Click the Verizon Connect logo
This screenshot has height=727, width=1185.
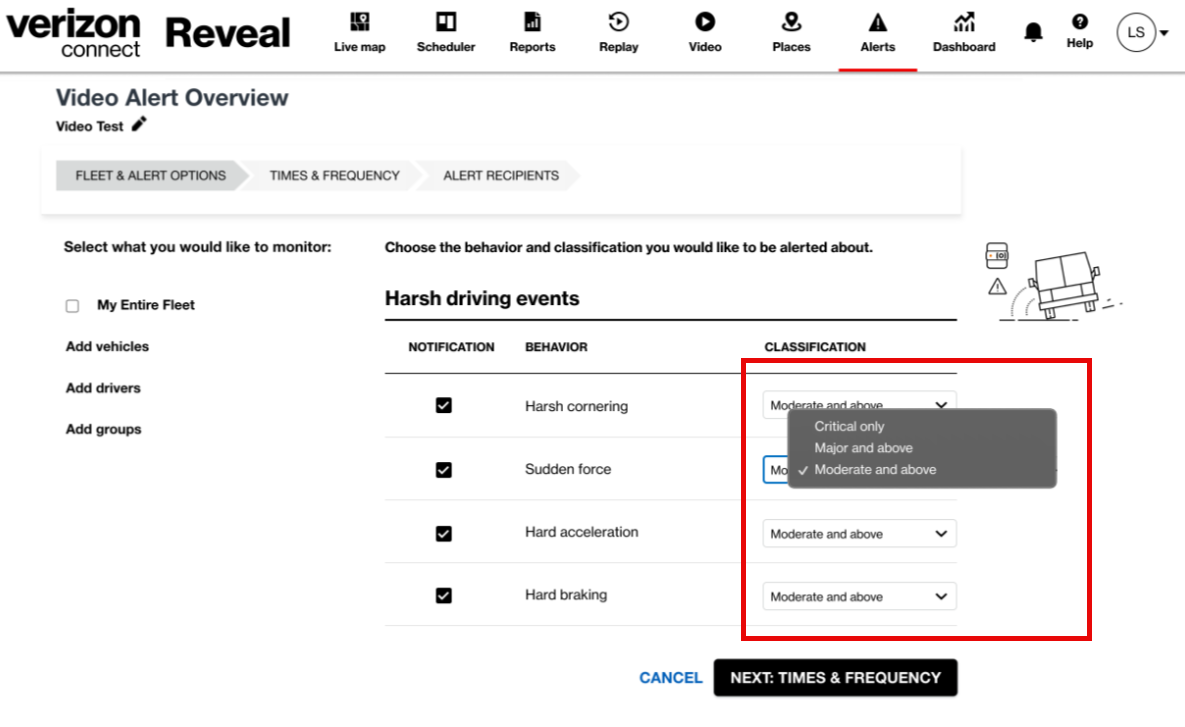tap(73, 33)
